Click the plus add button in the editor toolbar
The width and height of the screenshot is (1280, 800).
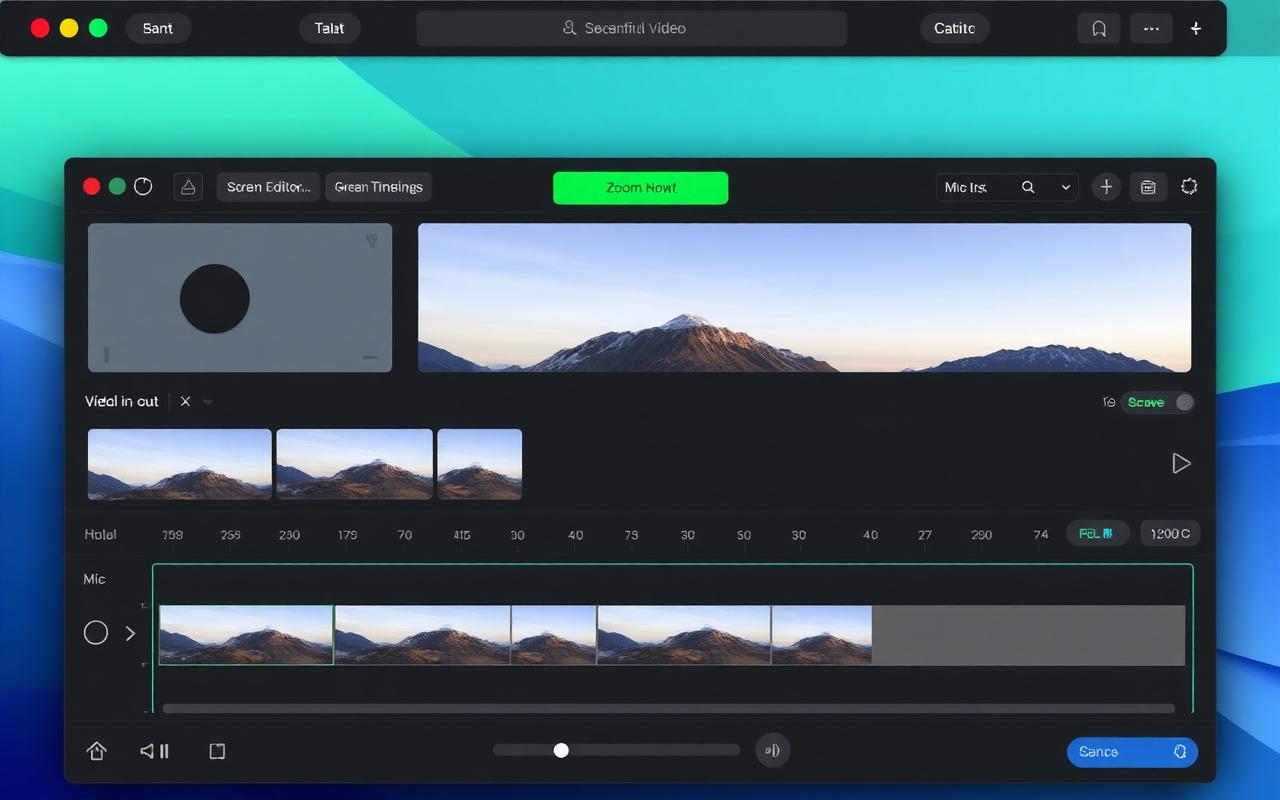click(1106, 187)
